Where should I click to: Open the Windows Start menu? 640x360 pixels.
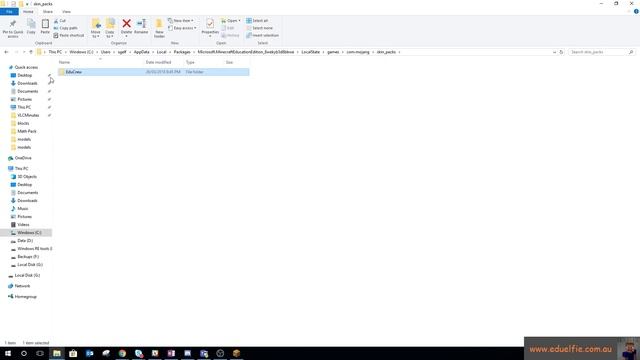pyautogui.click(x=8, y=353)
